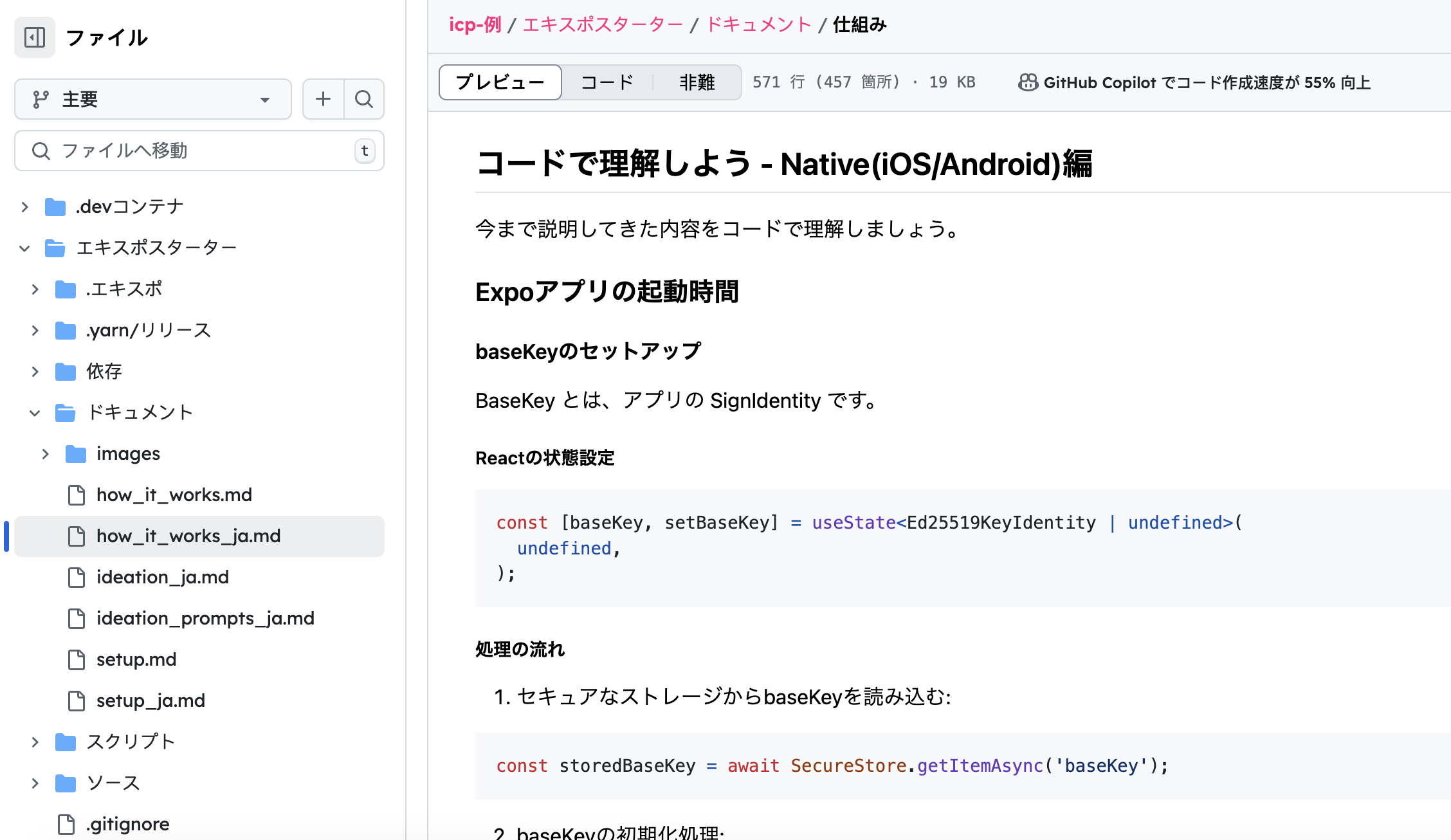
Task: Create a new file with the plus icon
Action: 323,98
